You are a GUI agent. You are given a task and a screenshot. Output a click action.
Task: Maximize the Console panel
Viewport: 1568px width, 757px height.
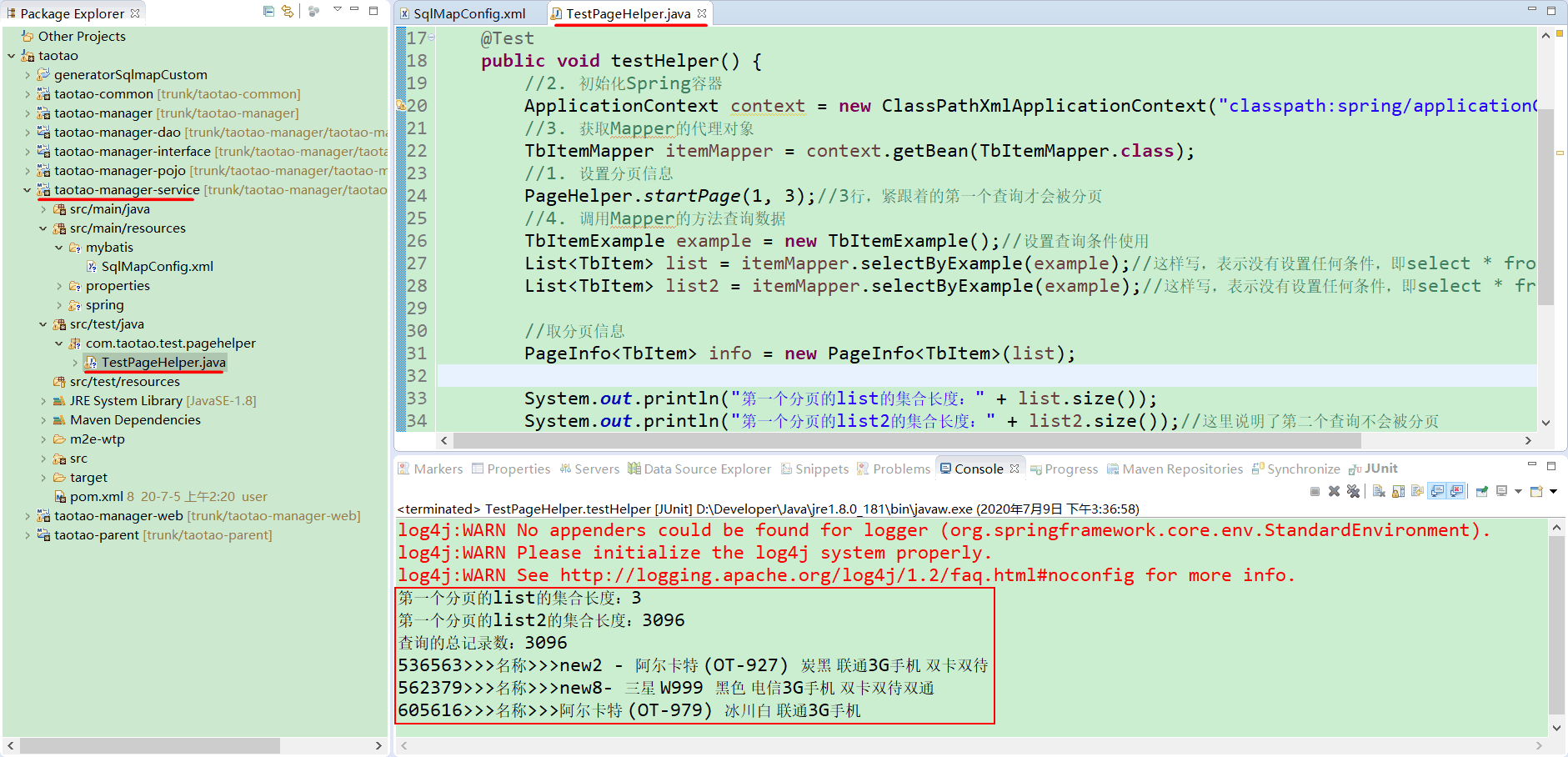coord(1551,465)
